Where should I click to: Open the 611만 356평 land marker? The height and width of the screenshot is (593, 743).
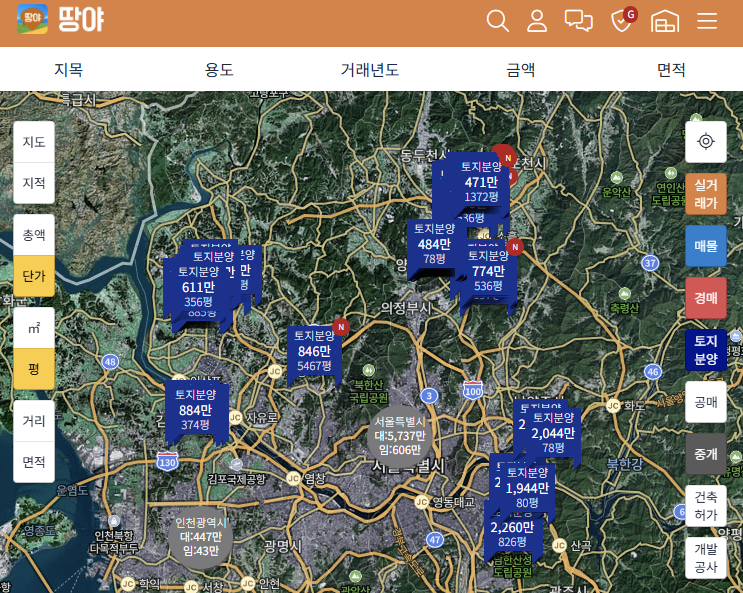[198, 287]
